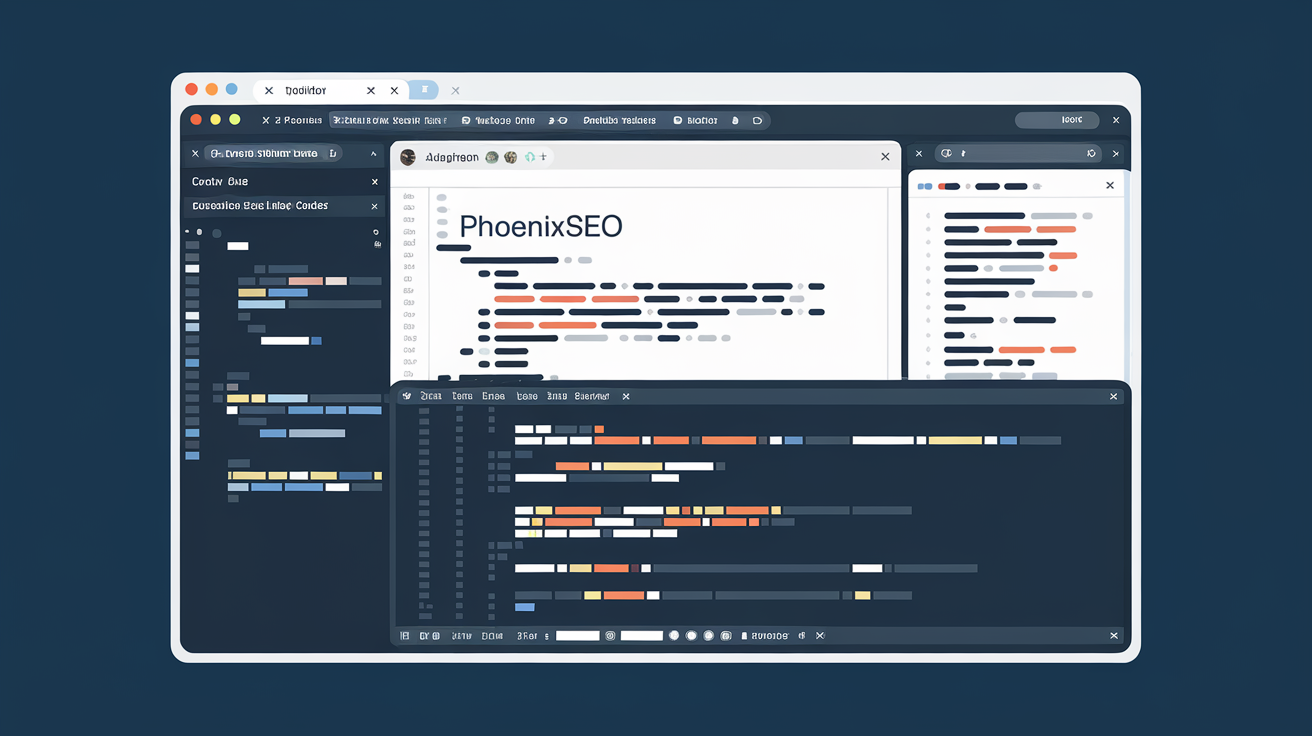Click the red dot in the outer window
This screenshot has width=1312, height=736.
click(x=191, y=89)
